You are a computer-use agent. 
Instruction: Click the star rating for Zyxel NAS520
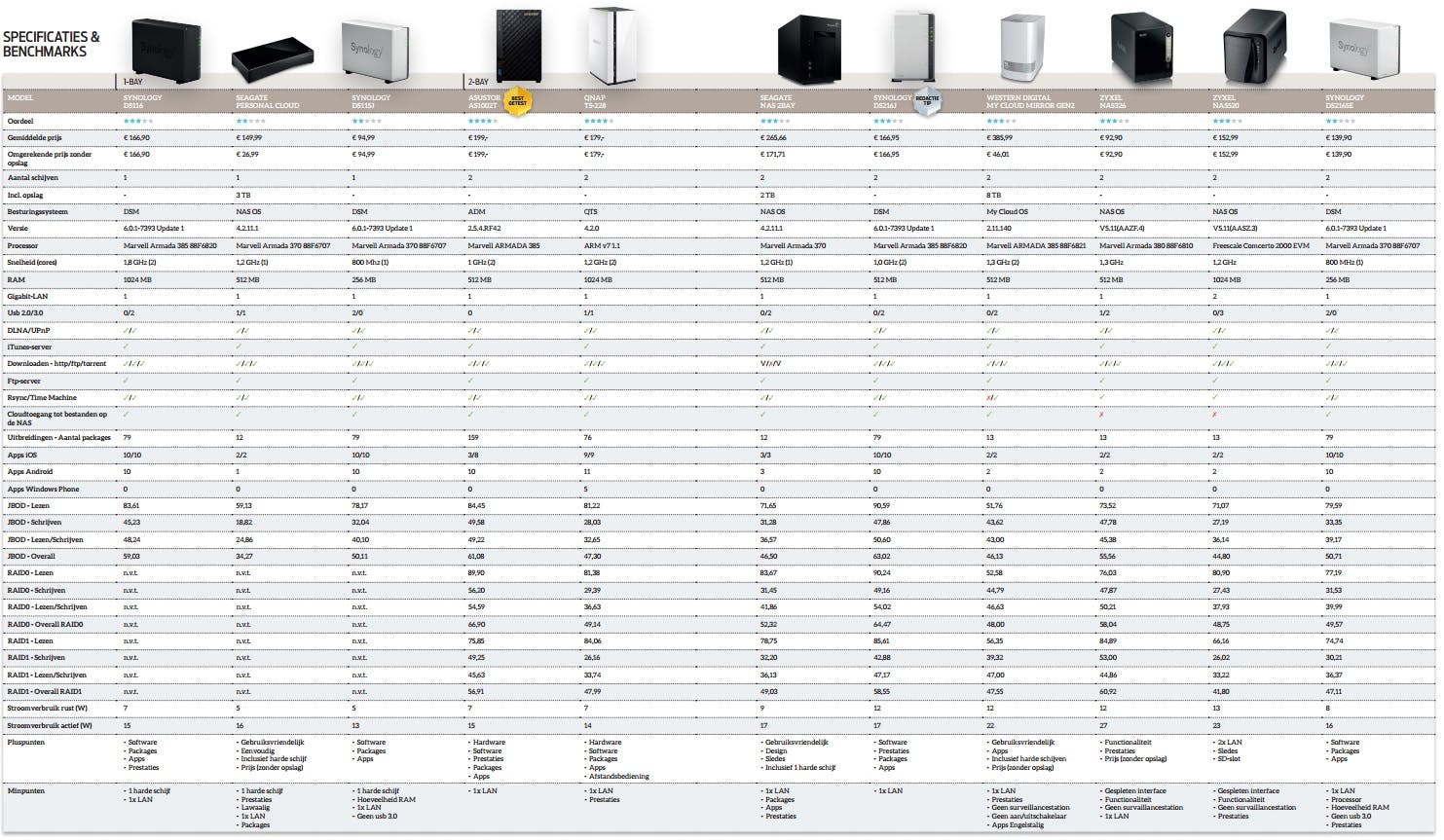click(x=1227, y=122)
